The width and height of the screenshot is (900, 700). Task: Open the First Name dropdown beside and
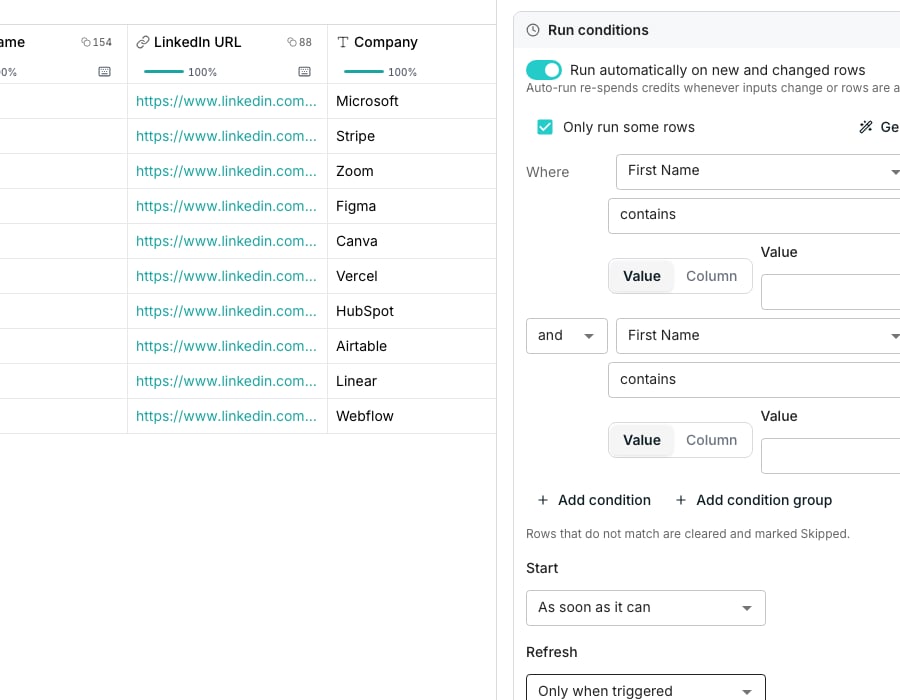[758, 336]
